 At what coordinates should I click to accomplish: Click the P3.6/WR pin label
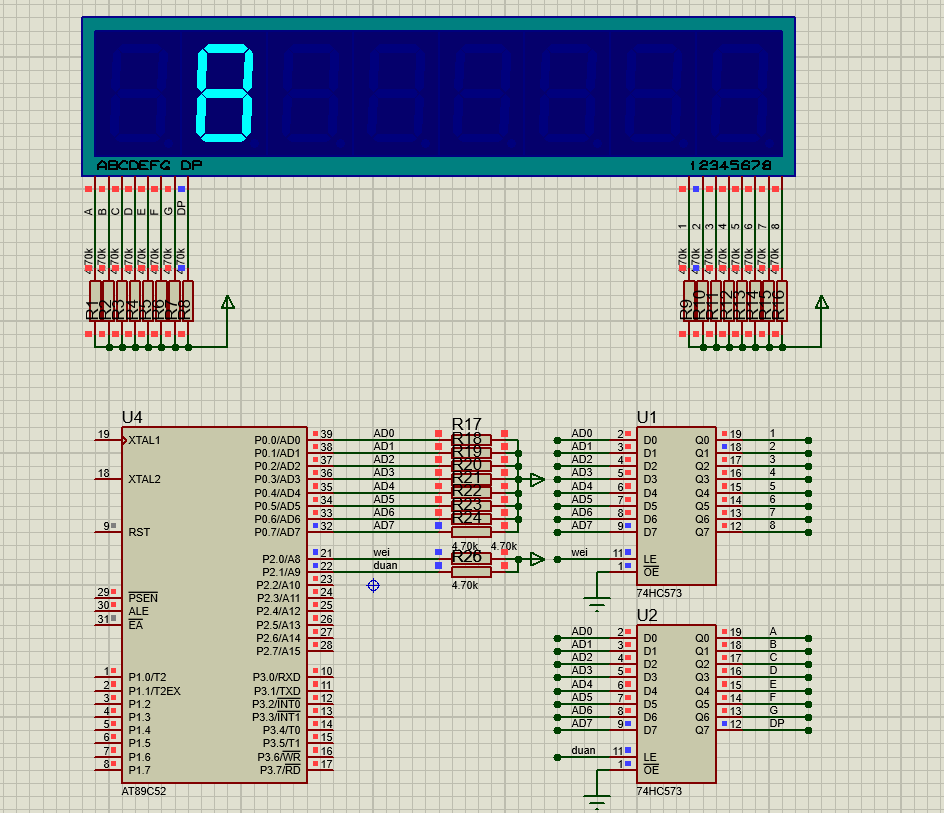coord(279,757)
